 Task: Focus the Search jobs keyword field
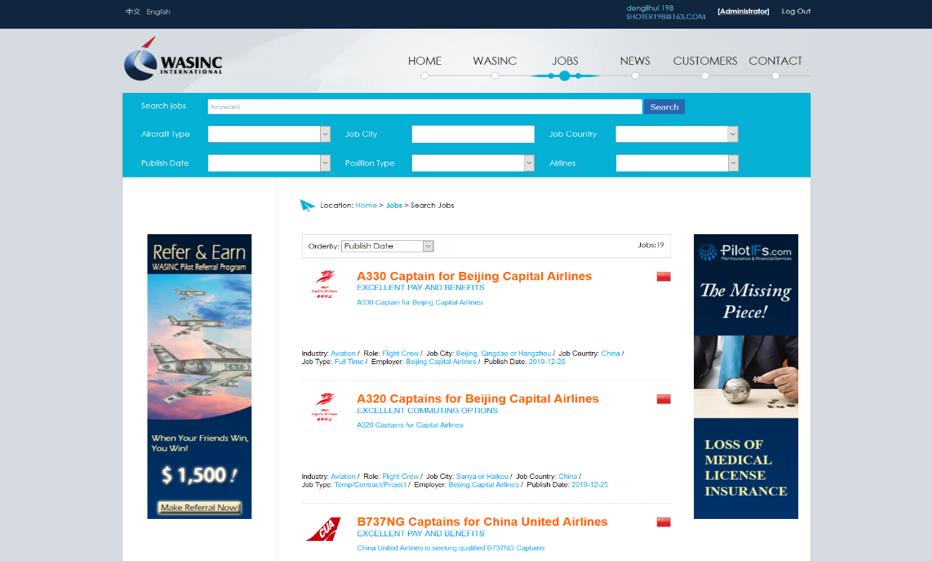(x=424, y=107)
